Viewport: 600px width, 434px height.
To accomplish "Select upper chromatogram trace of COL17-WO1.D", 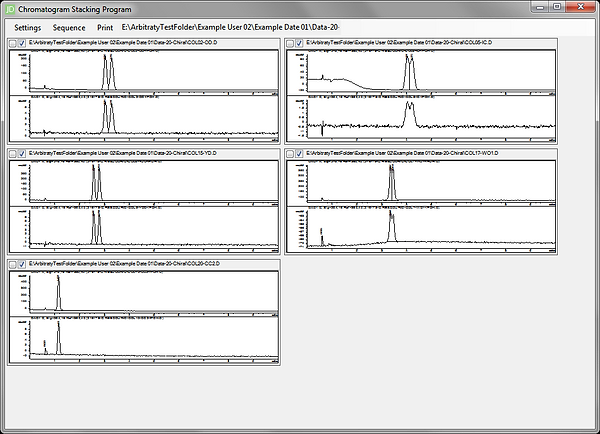I will [x=421, y=183].
